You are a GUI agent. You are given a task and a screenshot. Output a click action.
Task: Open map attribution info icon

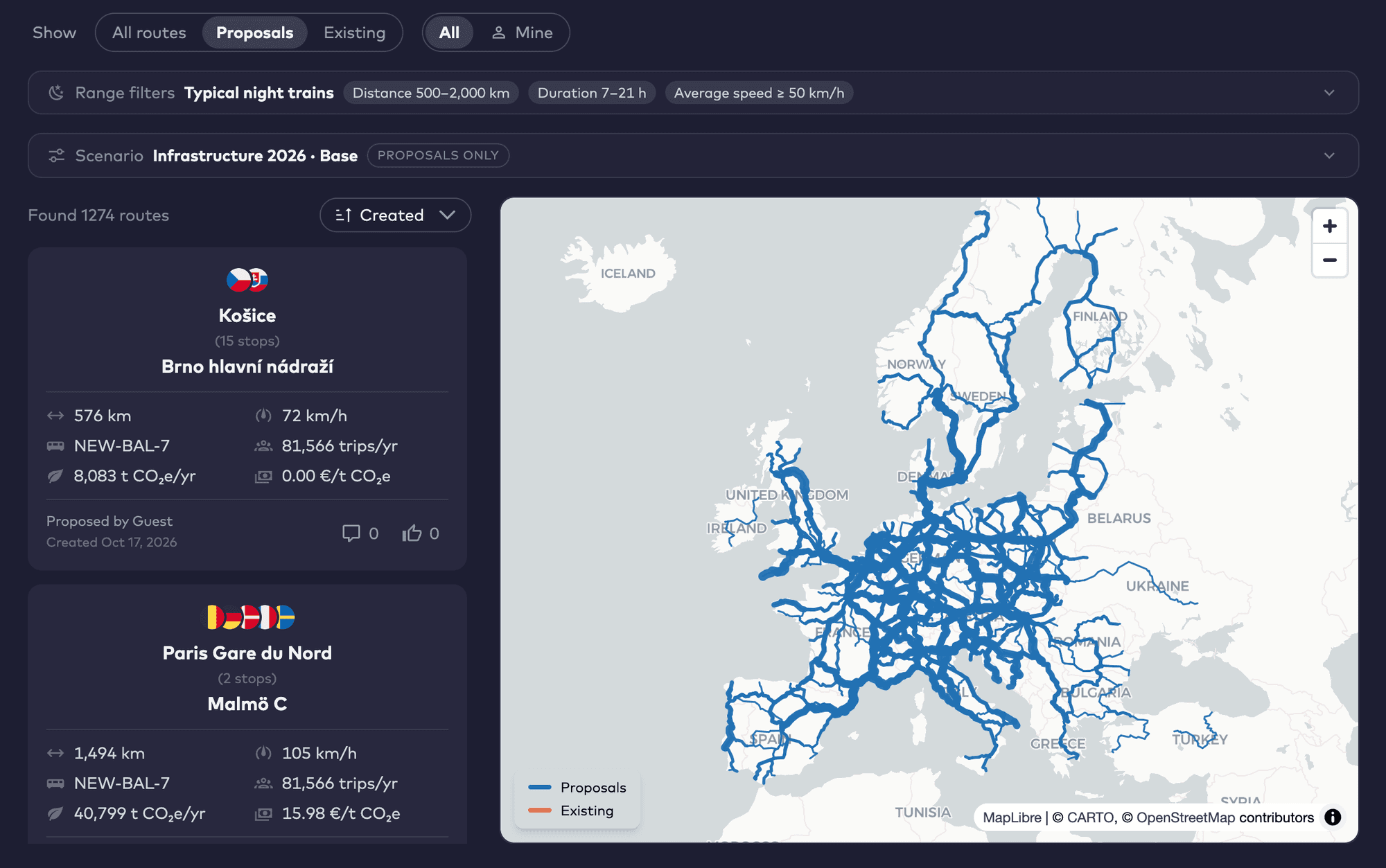[x=1333, y=817]
